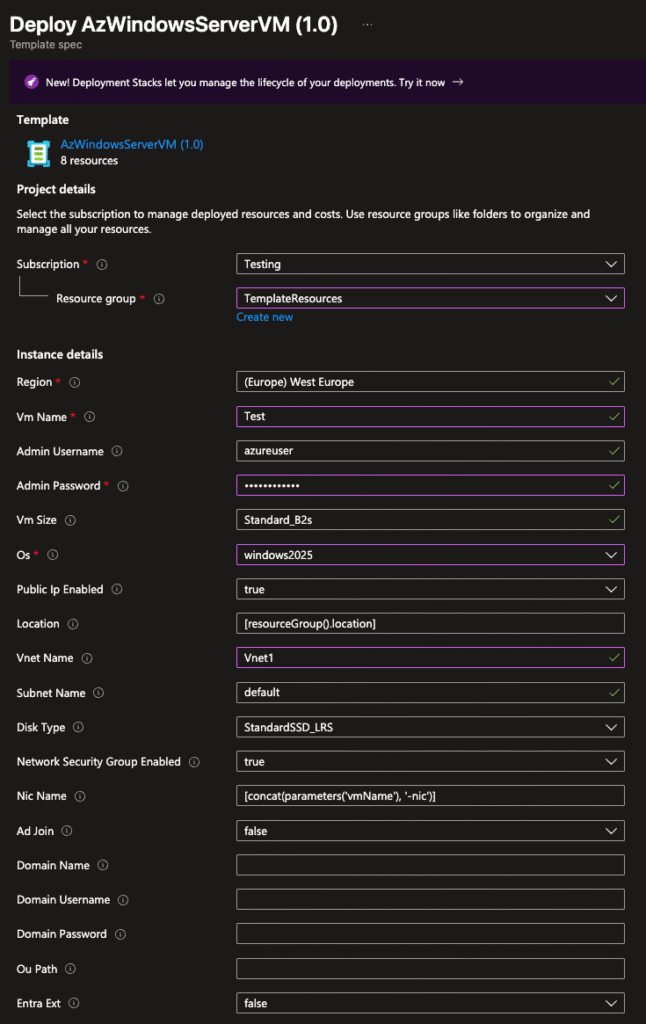Click the info icon beside Ou Path
This screenshot has width=646, height=1024.
71,969
